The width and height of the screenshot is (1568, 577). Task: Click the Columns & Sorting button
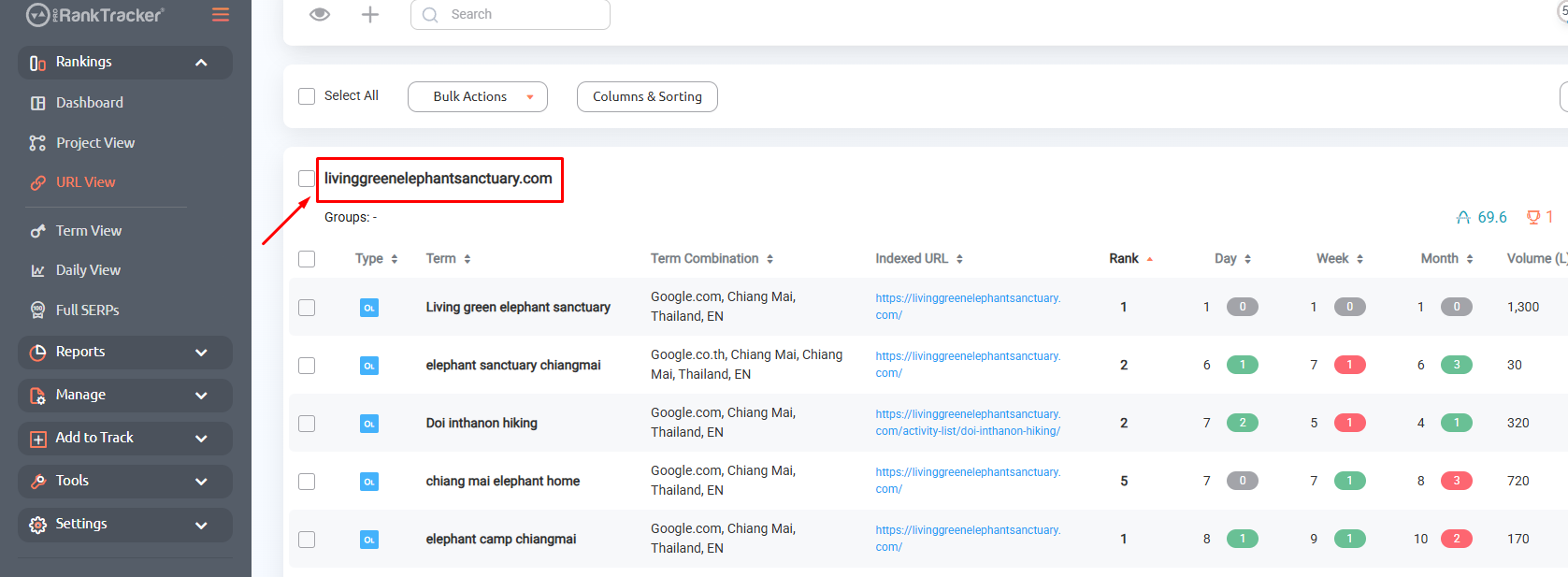pyautogui.click(x=647, y=96)
